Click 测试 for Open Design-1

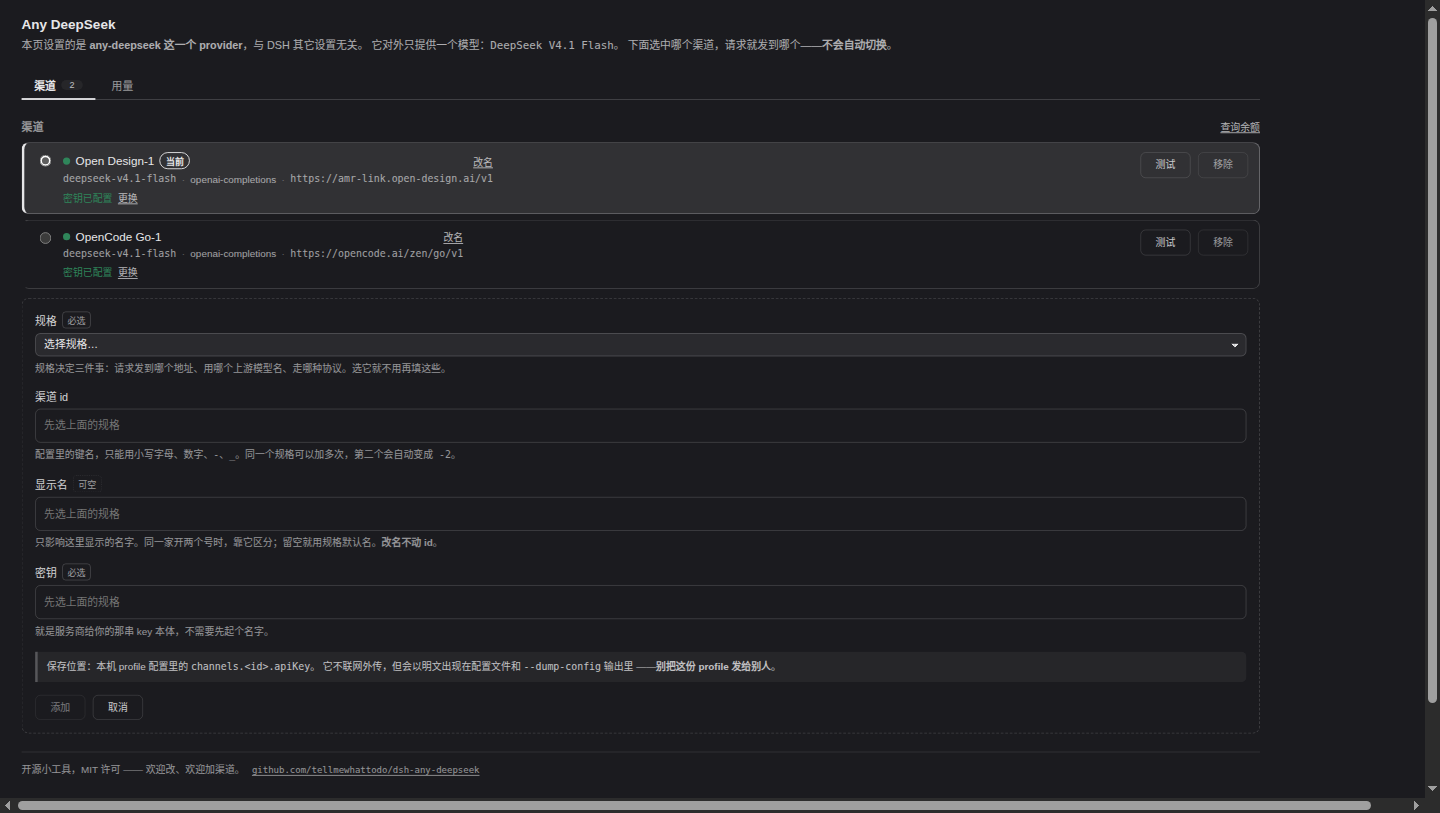click(x=1165, y=165)
